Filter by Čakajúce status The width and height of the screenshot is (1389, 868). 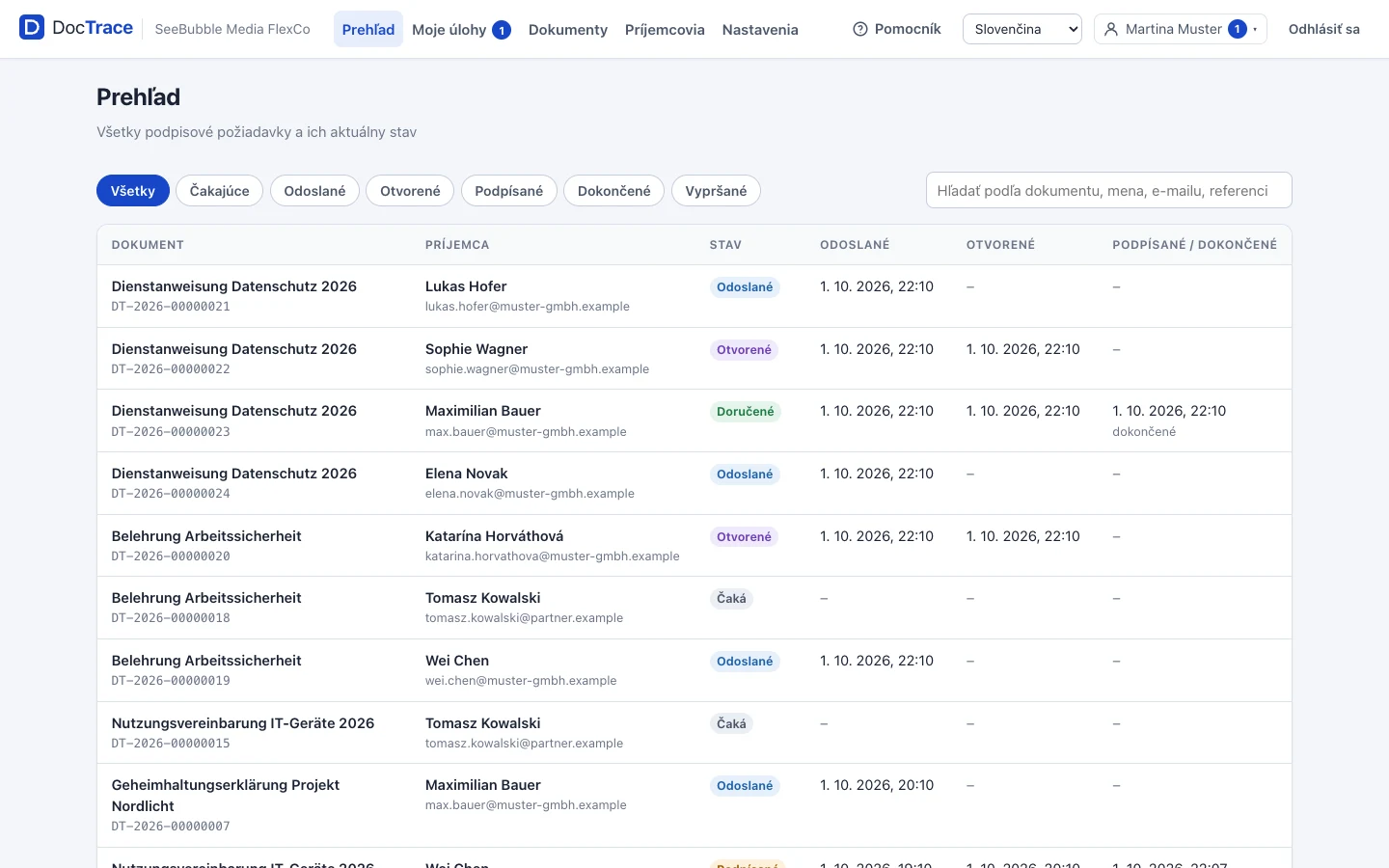tap(219, 191)
